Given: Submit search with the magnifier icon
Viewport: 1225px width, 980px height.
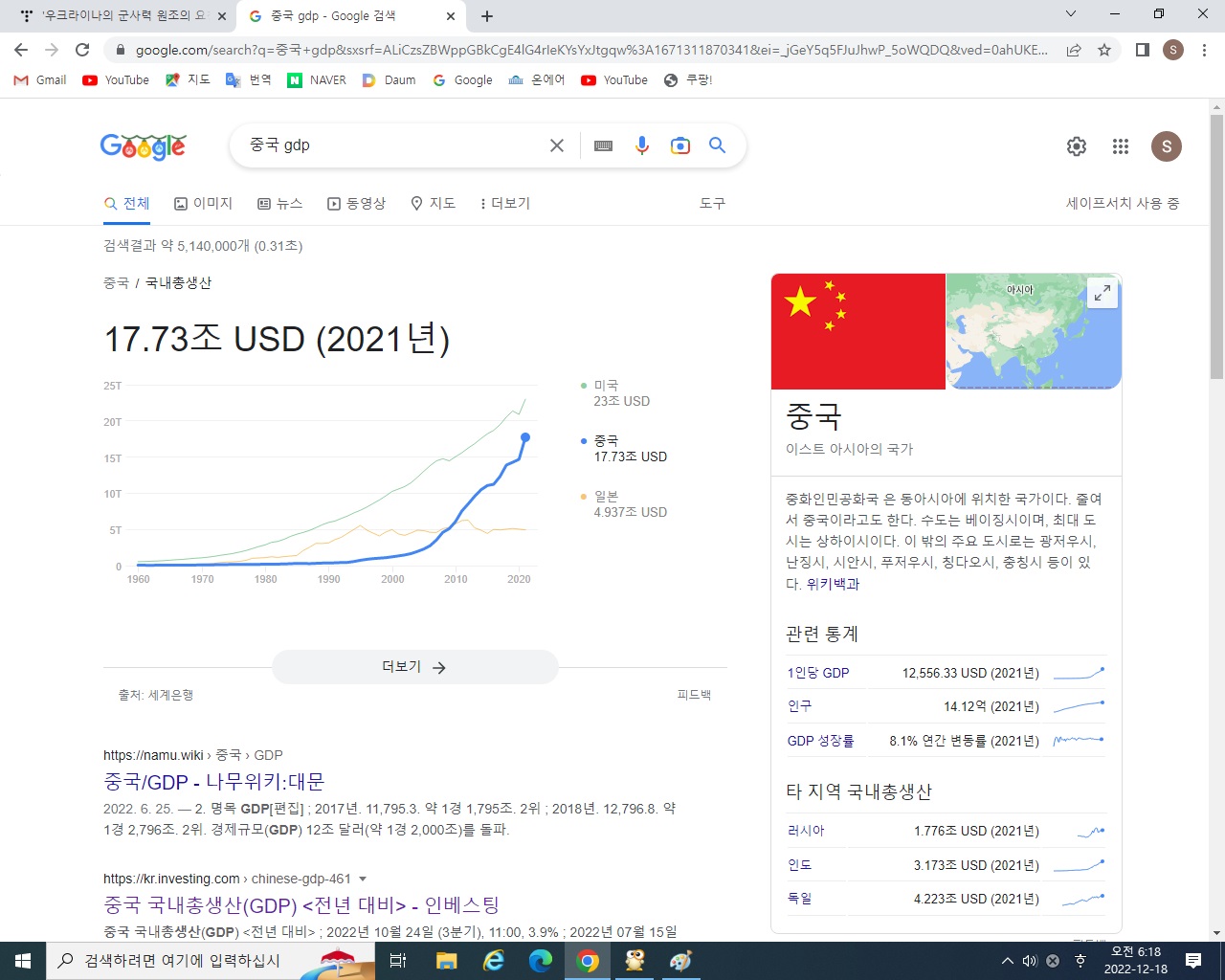Looking at the screenshot, I should click(x=717, y=145).
